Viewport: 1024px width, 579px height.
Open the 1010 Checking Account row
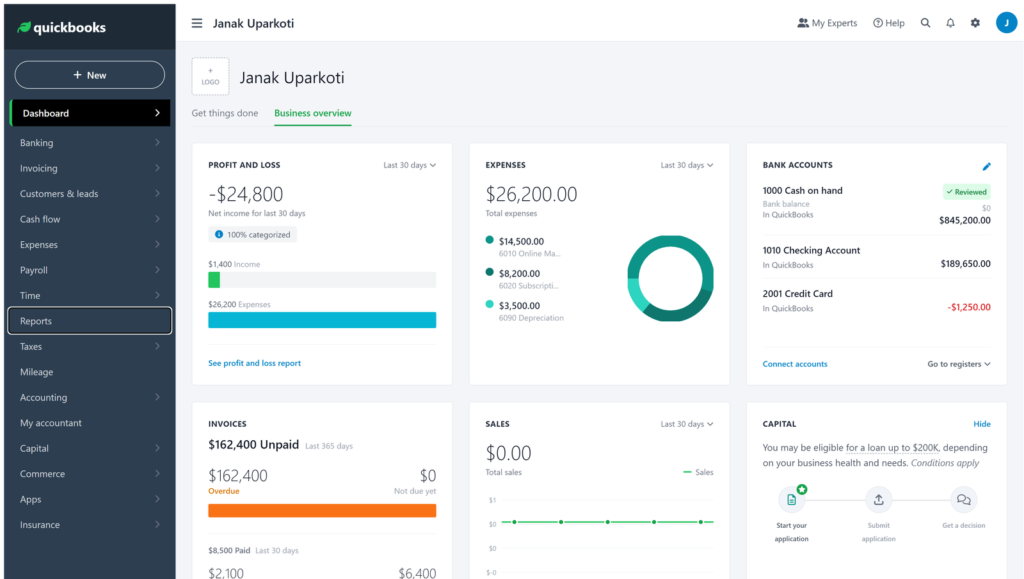tap(876, 257)
